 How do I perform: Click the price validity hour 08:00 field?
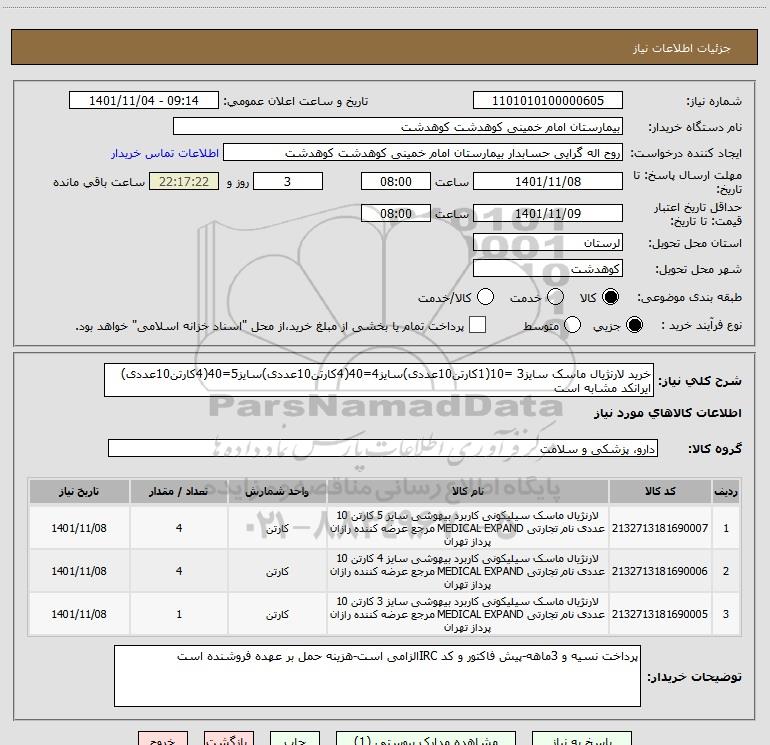point(396,214)
